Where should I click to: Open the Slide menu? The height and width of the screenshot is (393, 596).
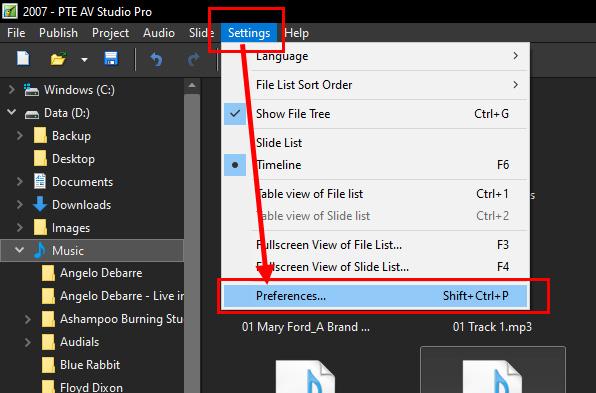coord(201,33)
